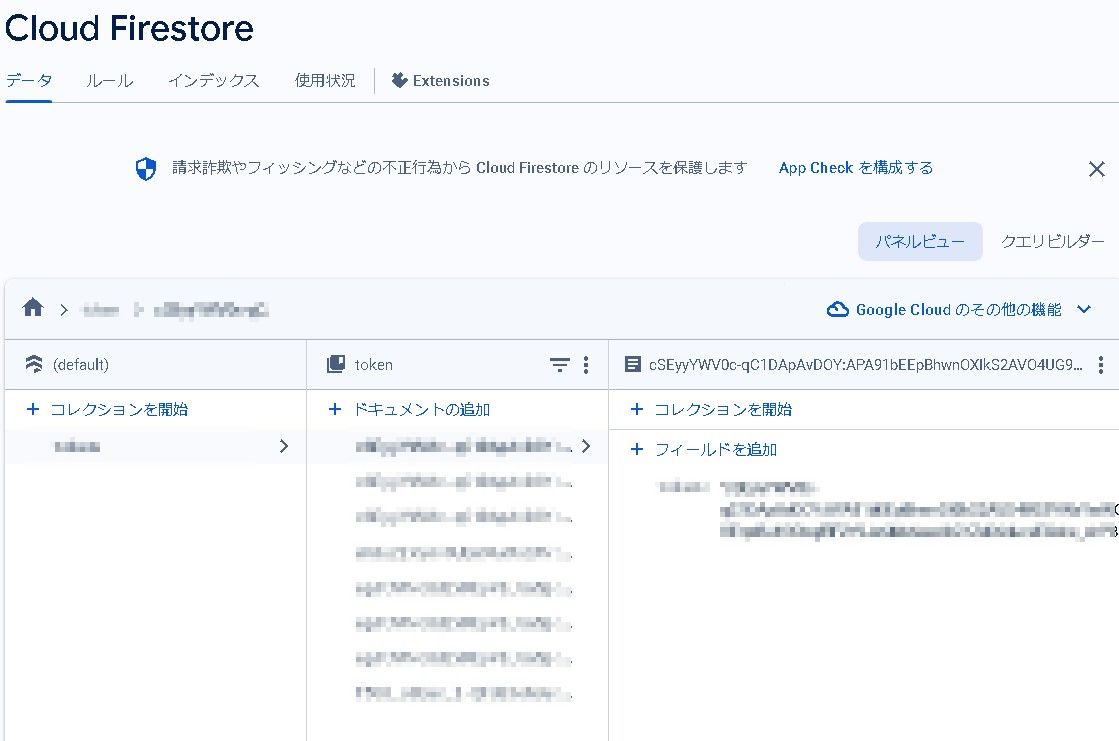This screenshot has height=741, width=1119.
Task: Expand the collection row chevron in left panel
Action: tap(284, 446)
